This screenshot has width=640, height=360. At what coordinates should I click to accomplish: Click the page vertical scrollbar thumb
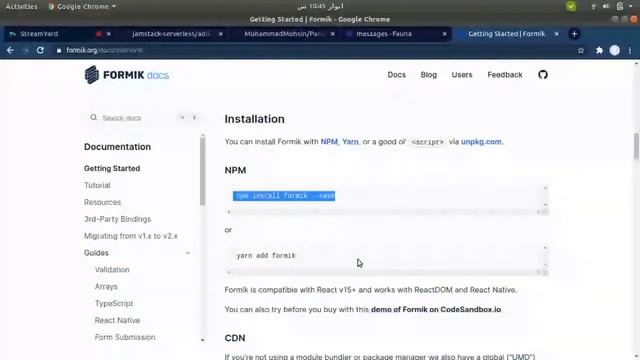636,146
